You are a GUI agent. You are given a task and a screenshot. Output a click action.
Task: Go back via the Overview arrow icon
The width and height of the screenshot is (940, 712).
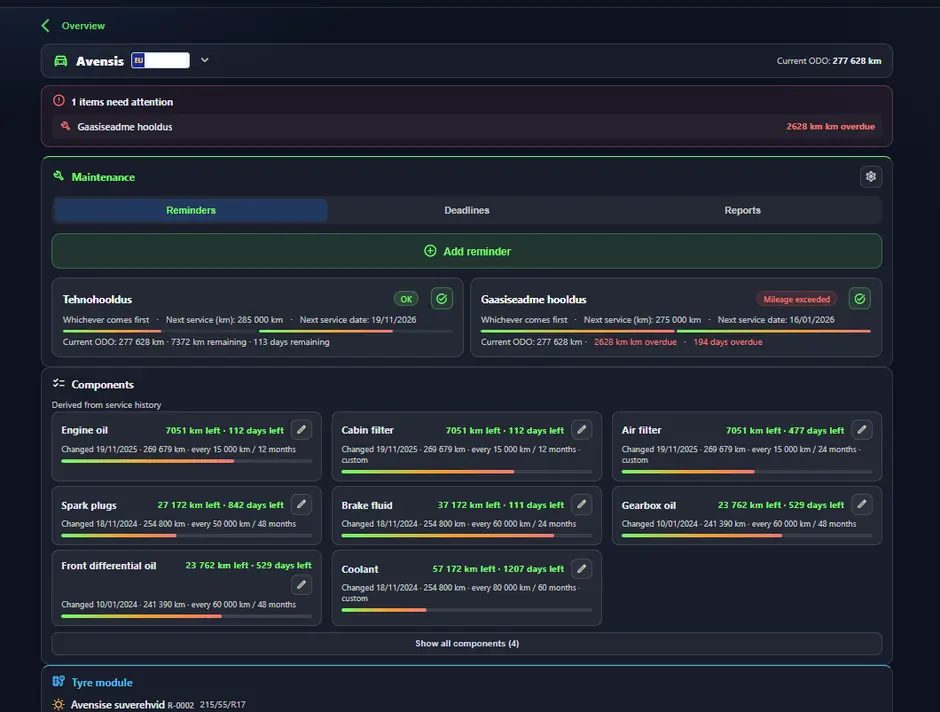pyautogui.click(x=46, y=26)
